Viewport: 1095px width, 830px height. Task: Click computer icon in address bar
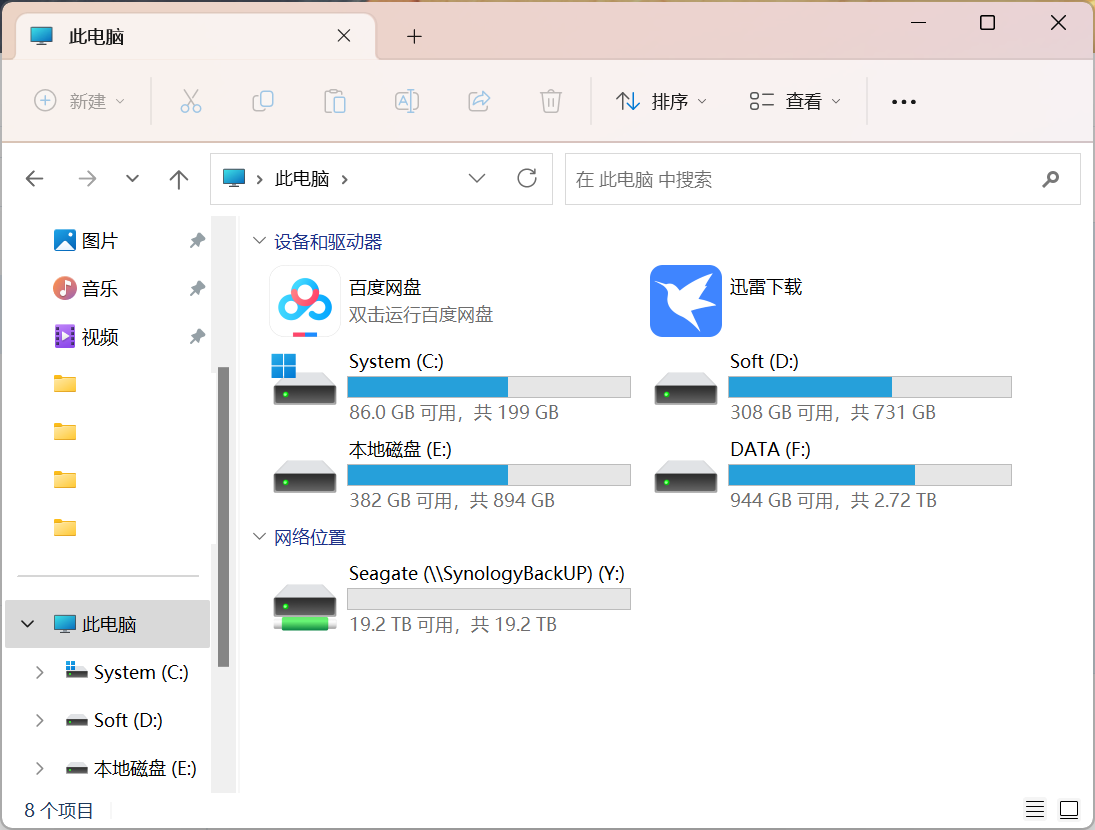pyautogui.click(x=234, y=178)
